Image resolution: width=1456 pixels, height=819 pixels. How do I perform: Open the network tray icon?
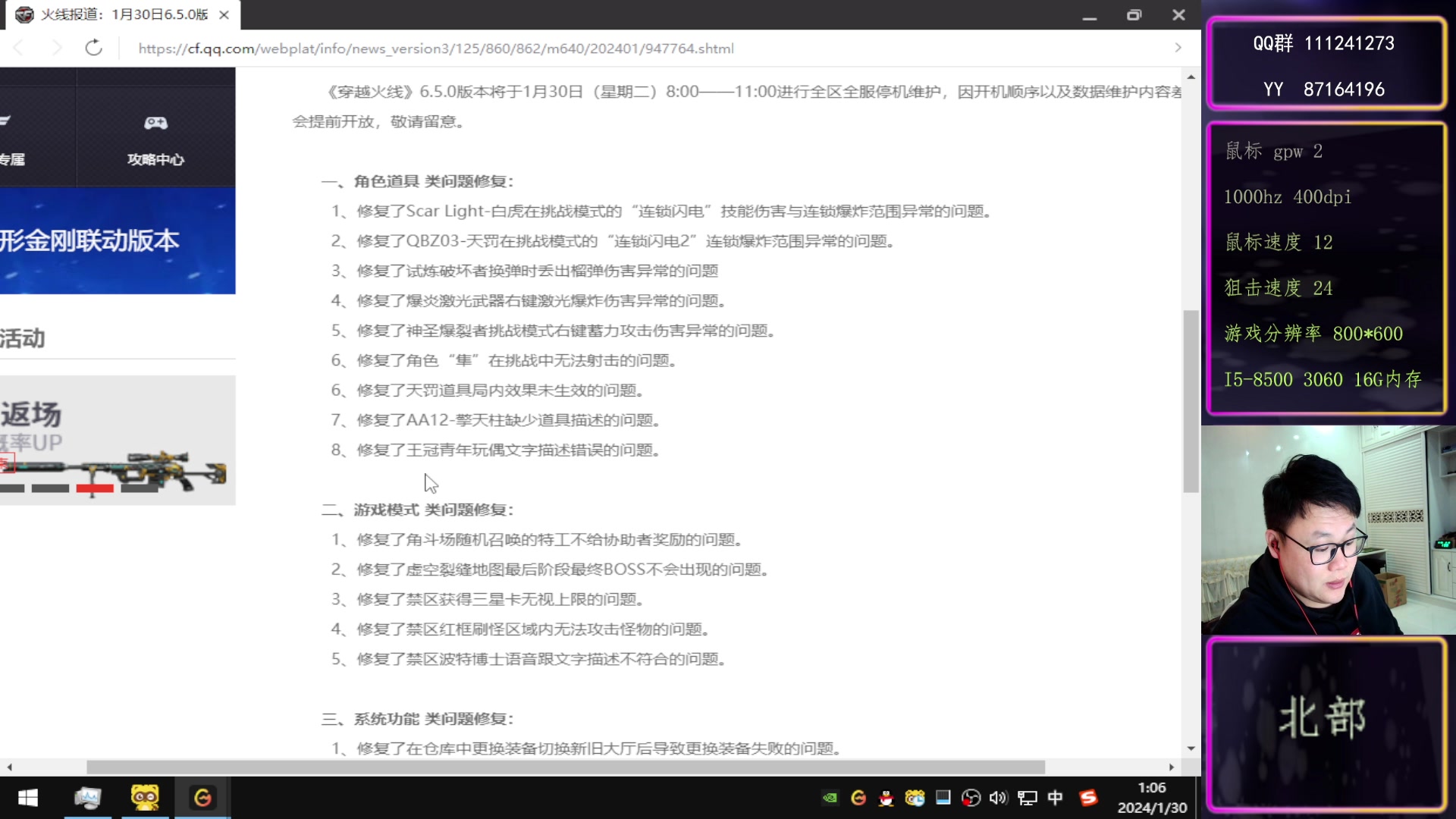pos(1027,798)
